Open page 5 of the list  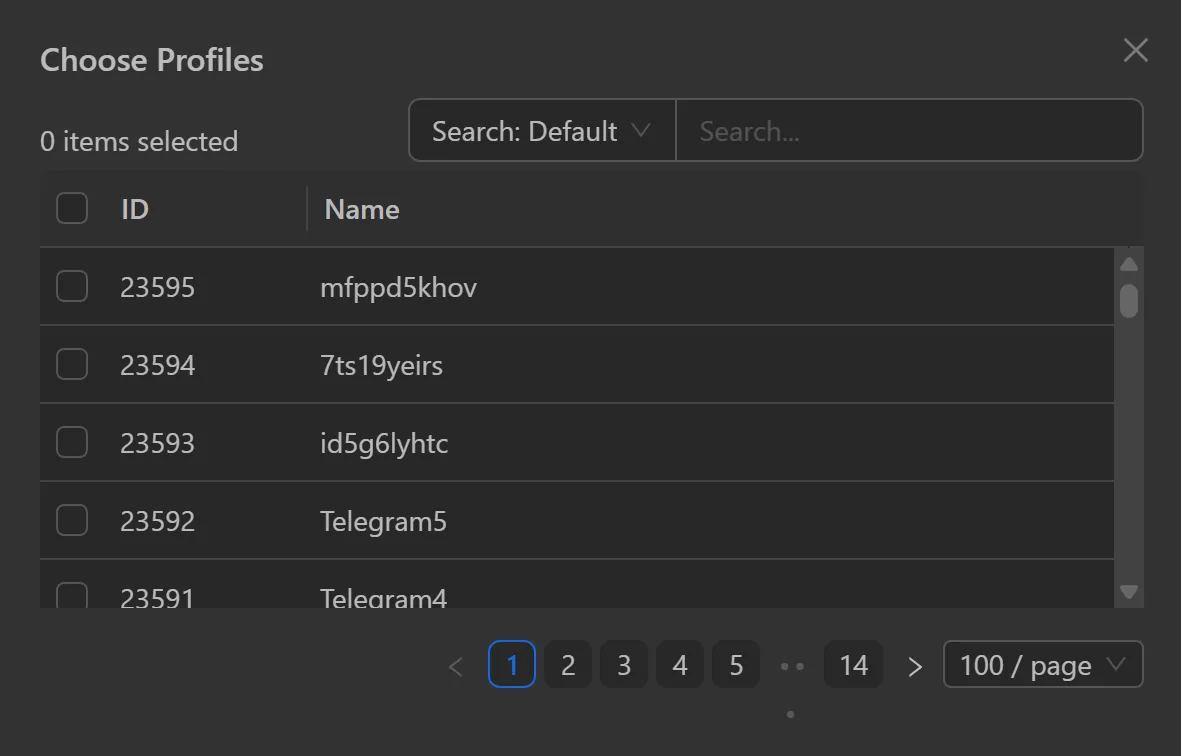pos(736,664)
